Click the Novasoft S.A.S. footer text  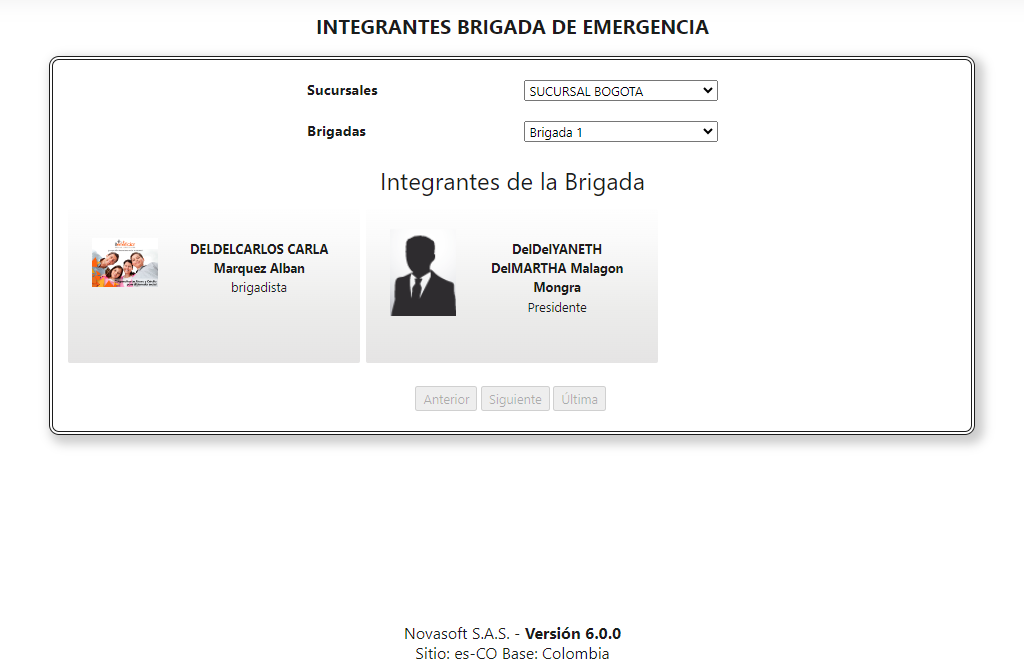(x=512, y=633)
